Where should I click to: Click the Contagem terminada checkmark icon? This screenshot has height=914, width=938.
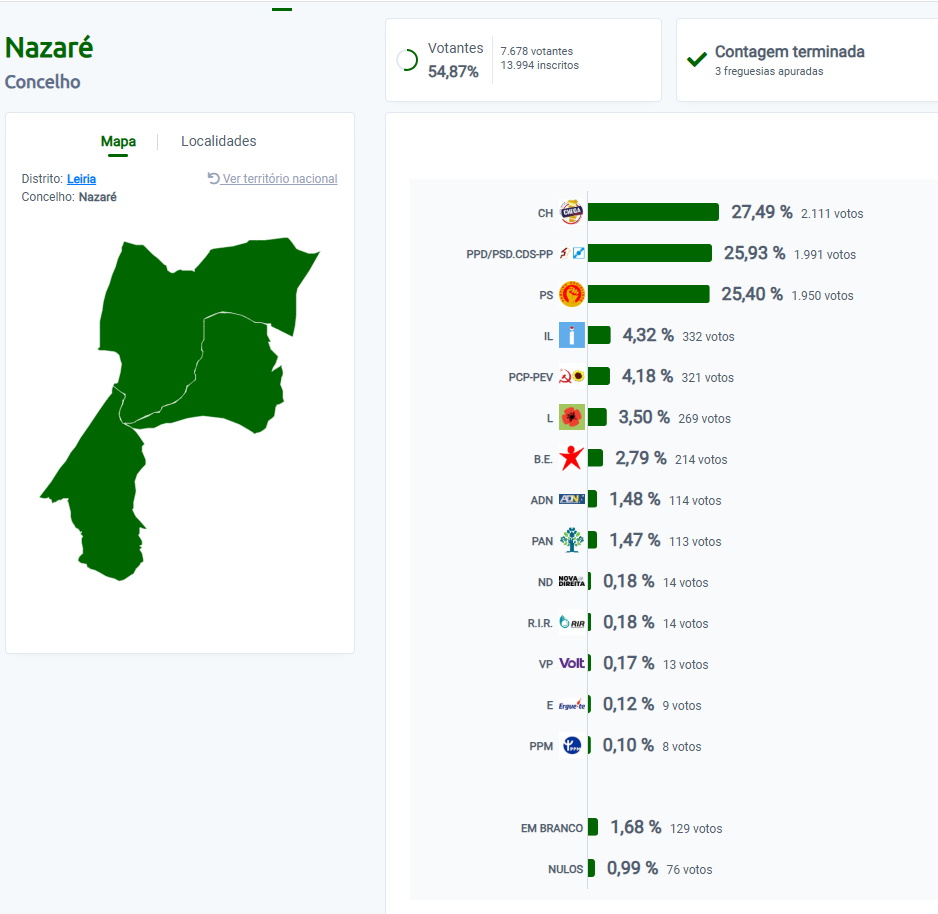tap(697, 59)
